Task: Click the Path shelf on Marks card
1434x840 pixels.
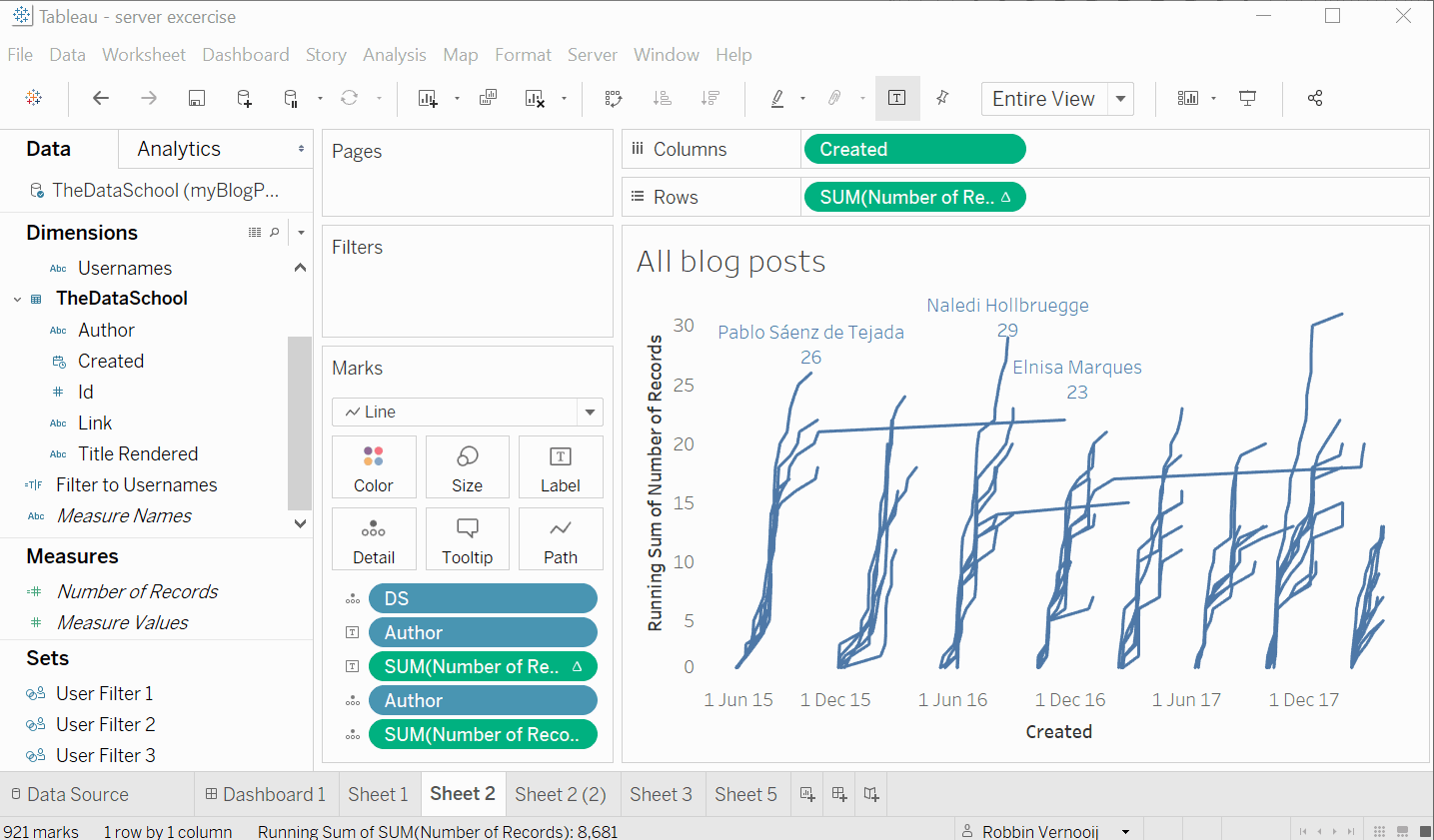Action: click(x=561, y=538)
